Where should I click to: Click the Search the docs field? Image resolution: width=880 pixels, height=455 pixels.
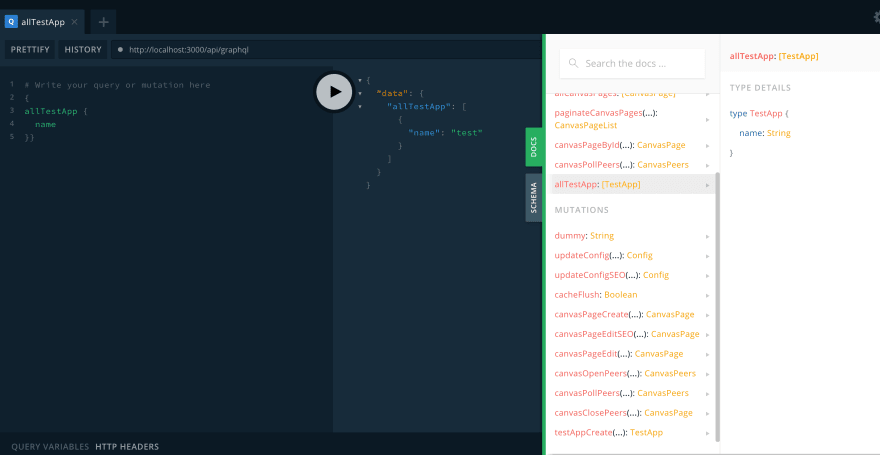point(632,63)
